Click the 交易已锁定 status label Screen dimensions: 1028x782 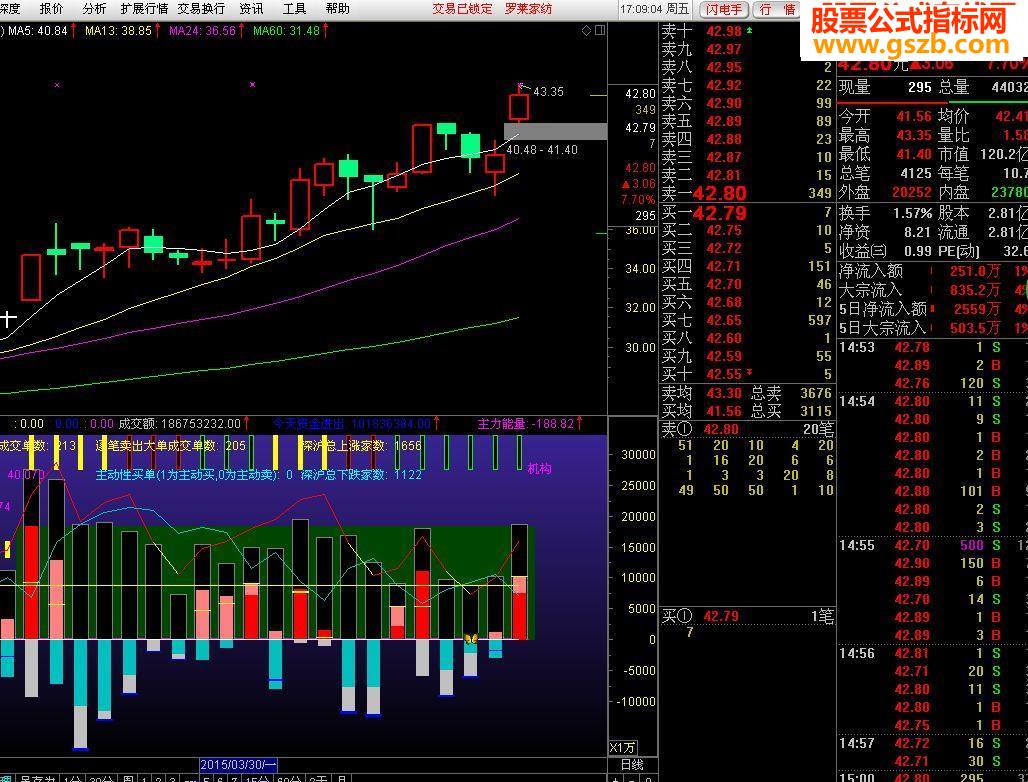pos(462,9)
